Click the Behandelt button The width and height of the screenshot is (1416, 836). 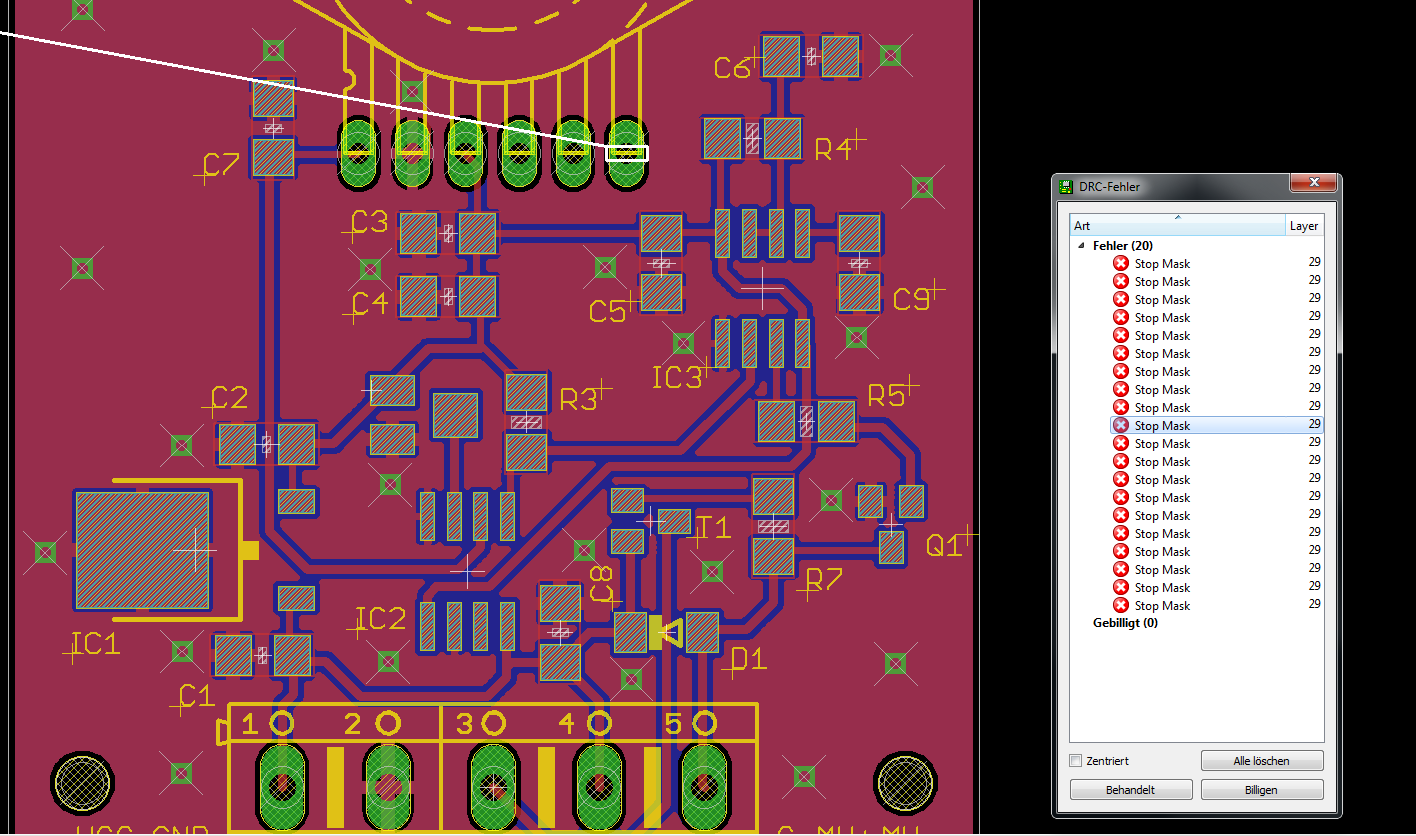coord(1130,789)
